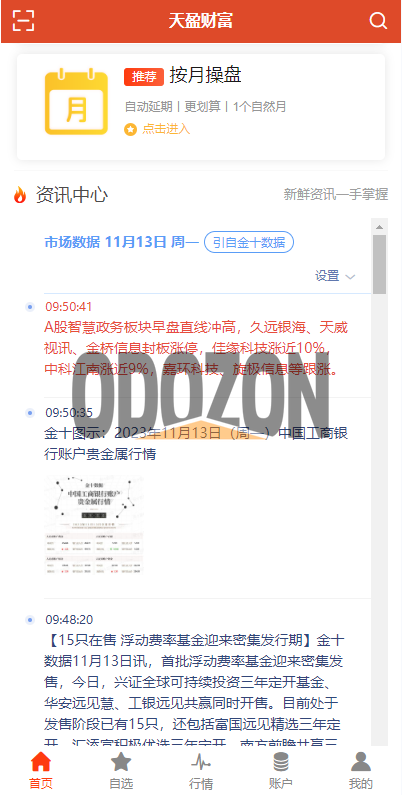Tap the flame icon next to 资讯中心
The height and width of the screenshot is (795, 402).
[x=20, y=195]
